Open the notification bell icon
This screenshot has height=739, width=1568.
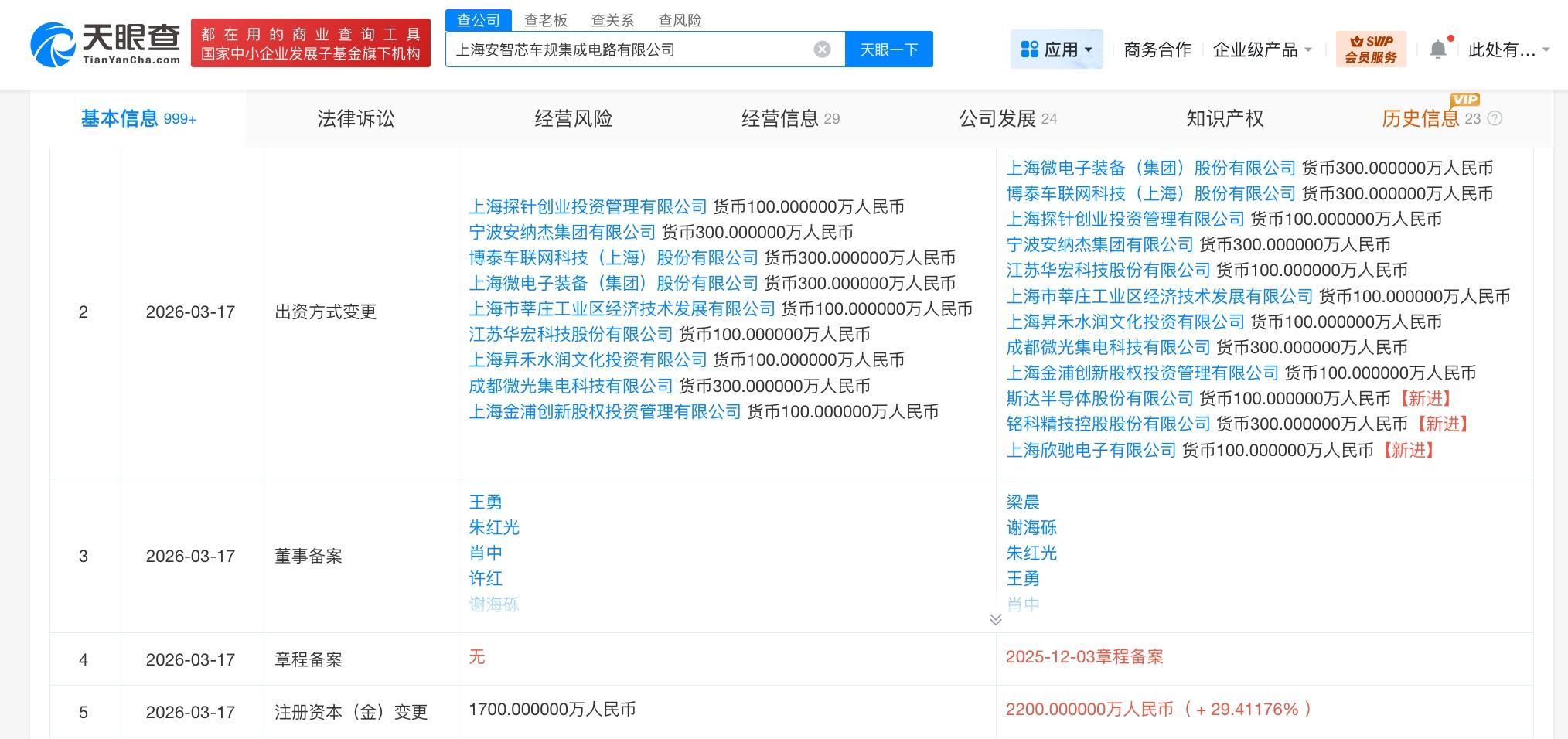click(x=1437, y=49)
